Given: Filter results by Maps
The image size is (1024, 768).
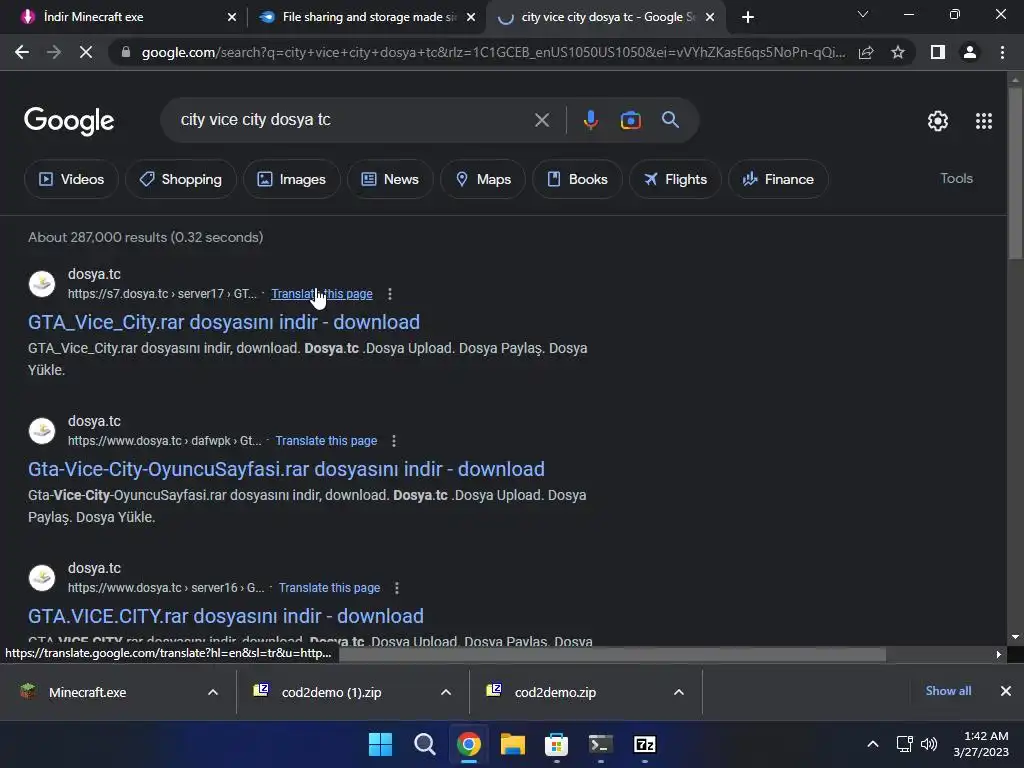Looking at the screenshot, I should coord(483,179).
